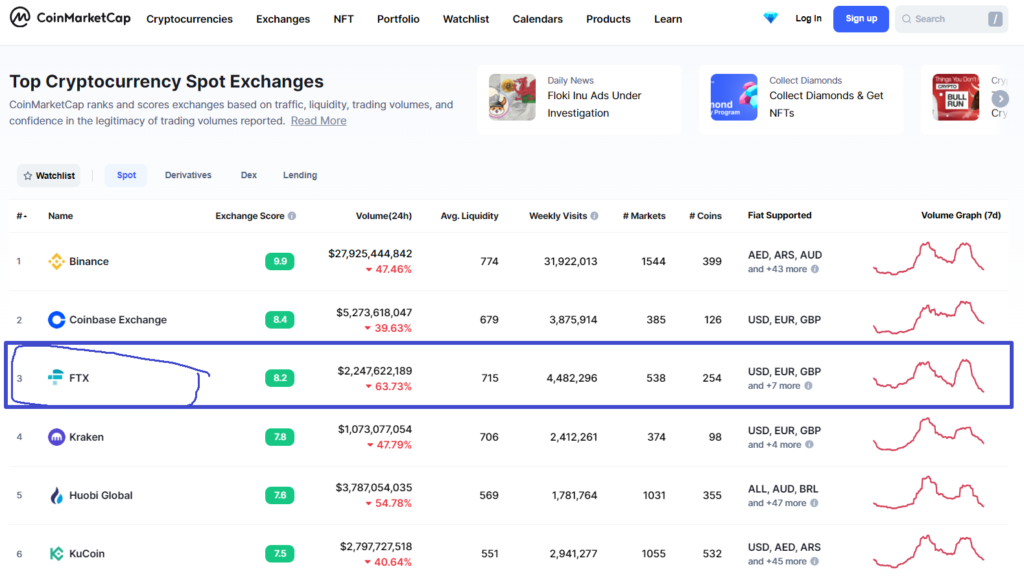Image resolution: width=1024 pixels, height=580 pixels.
Task: Open Floki Inu Ads Under Investigation headline
Action: (x=594, y=104)
